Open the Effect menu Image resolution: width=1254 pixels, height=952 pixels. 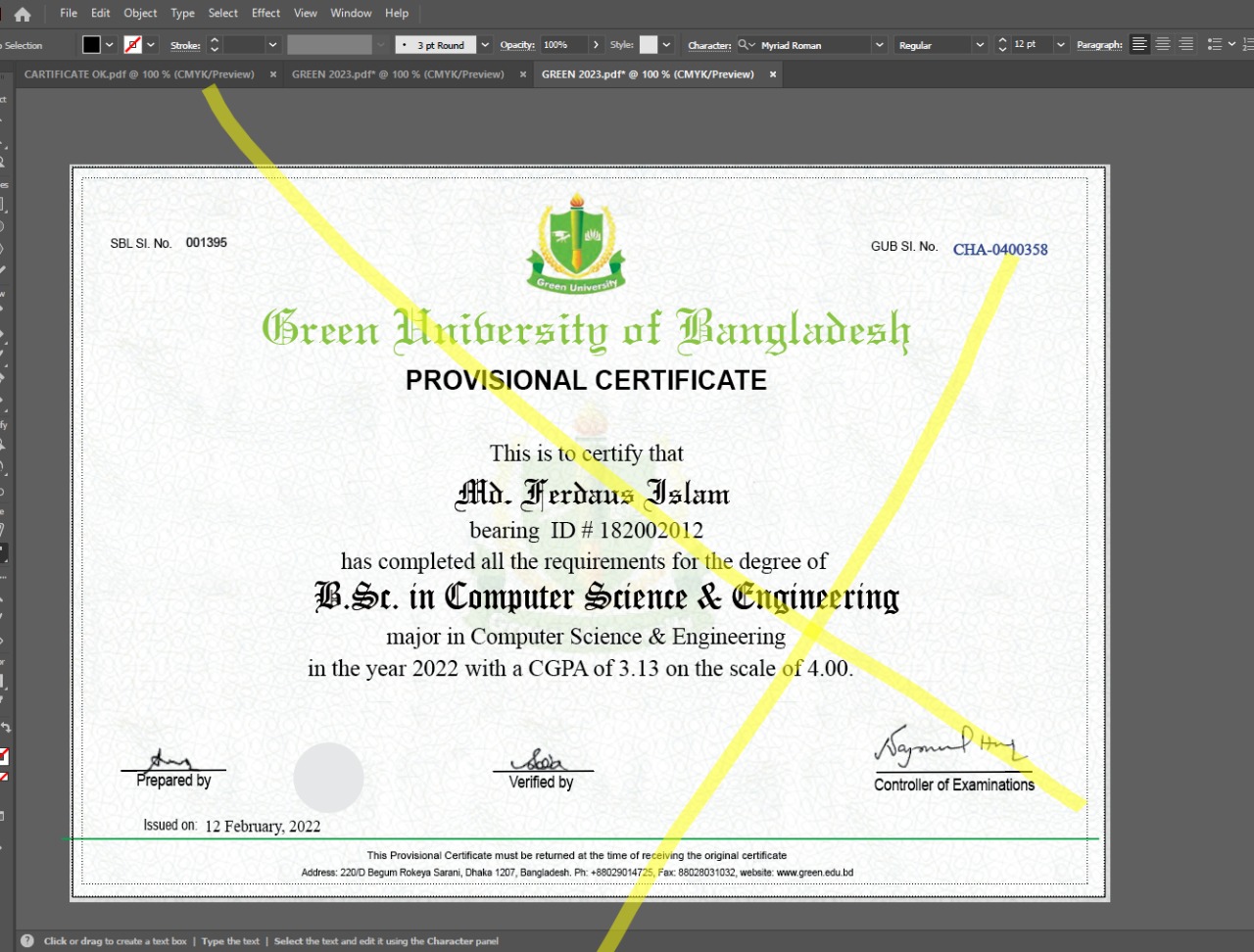(265, 14)
